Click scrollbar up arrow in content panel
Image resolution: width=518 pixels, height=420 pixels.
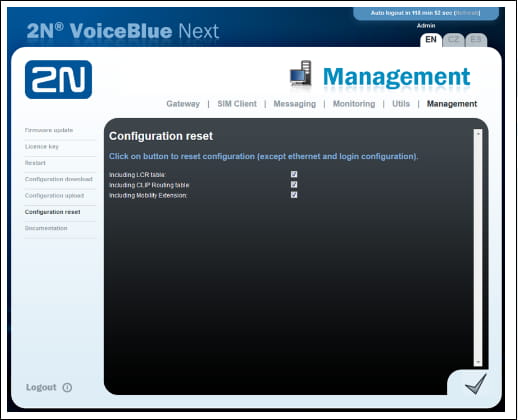478,133
